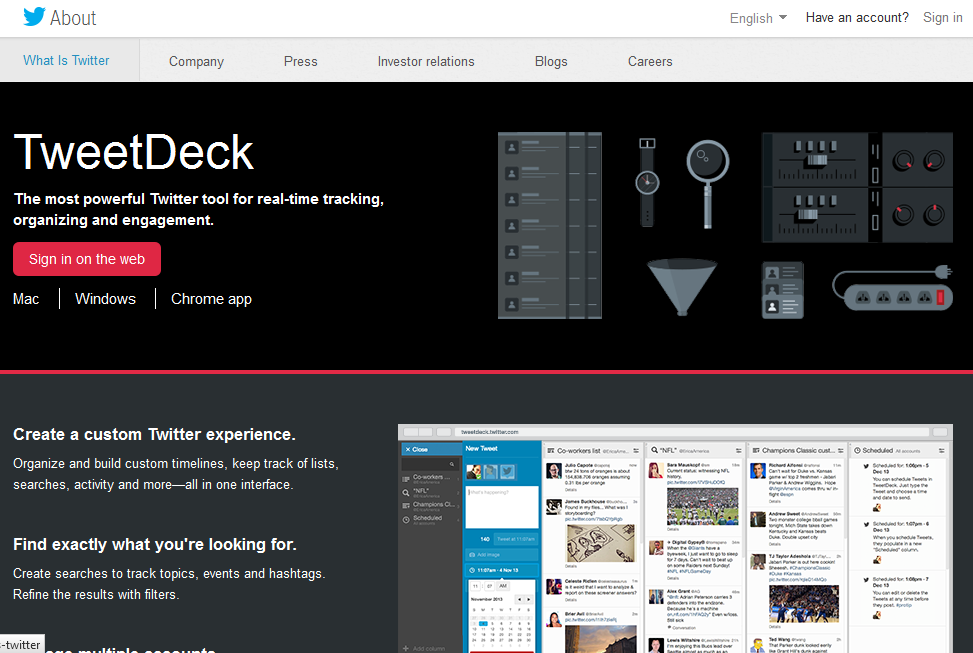Click the "Organize and build custom timelines" paragraph
973x653 pixels.
coord(176,474)
